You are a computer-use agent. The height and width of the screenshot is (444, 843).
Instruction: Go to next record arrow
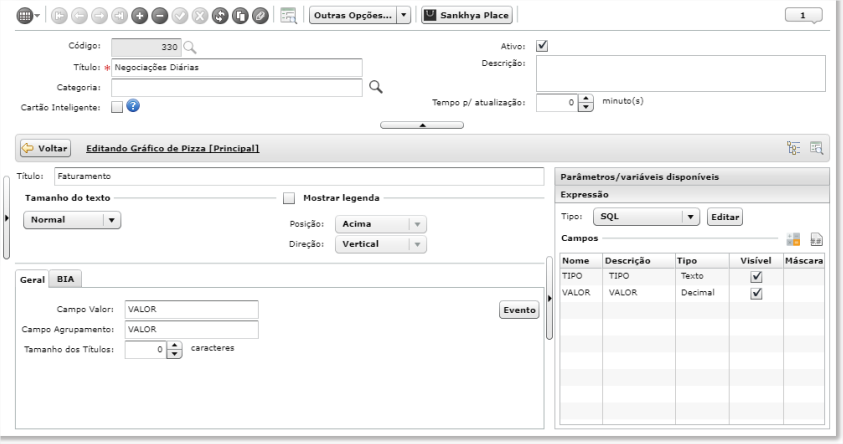tap(99, 16)
